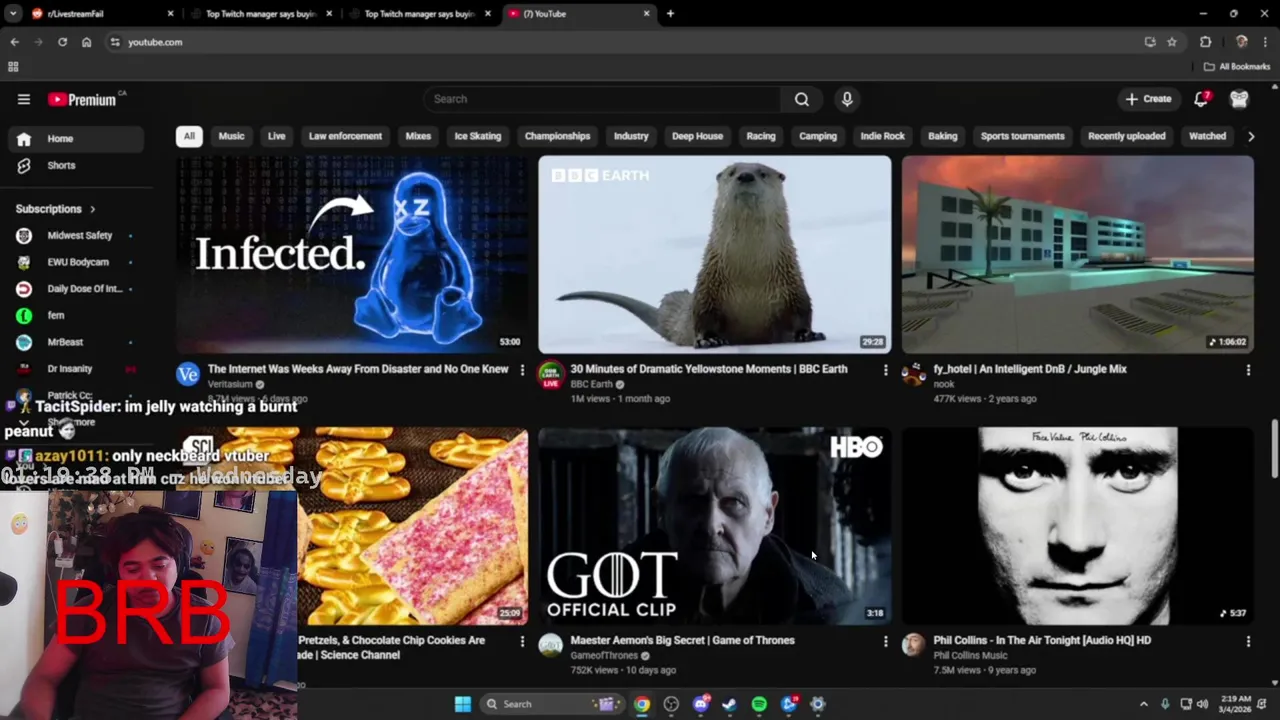This screenshot has height=720, width=1280.
Task: Play the otter Yellowstone thumbnail
Action: click(x=714, y=254)
